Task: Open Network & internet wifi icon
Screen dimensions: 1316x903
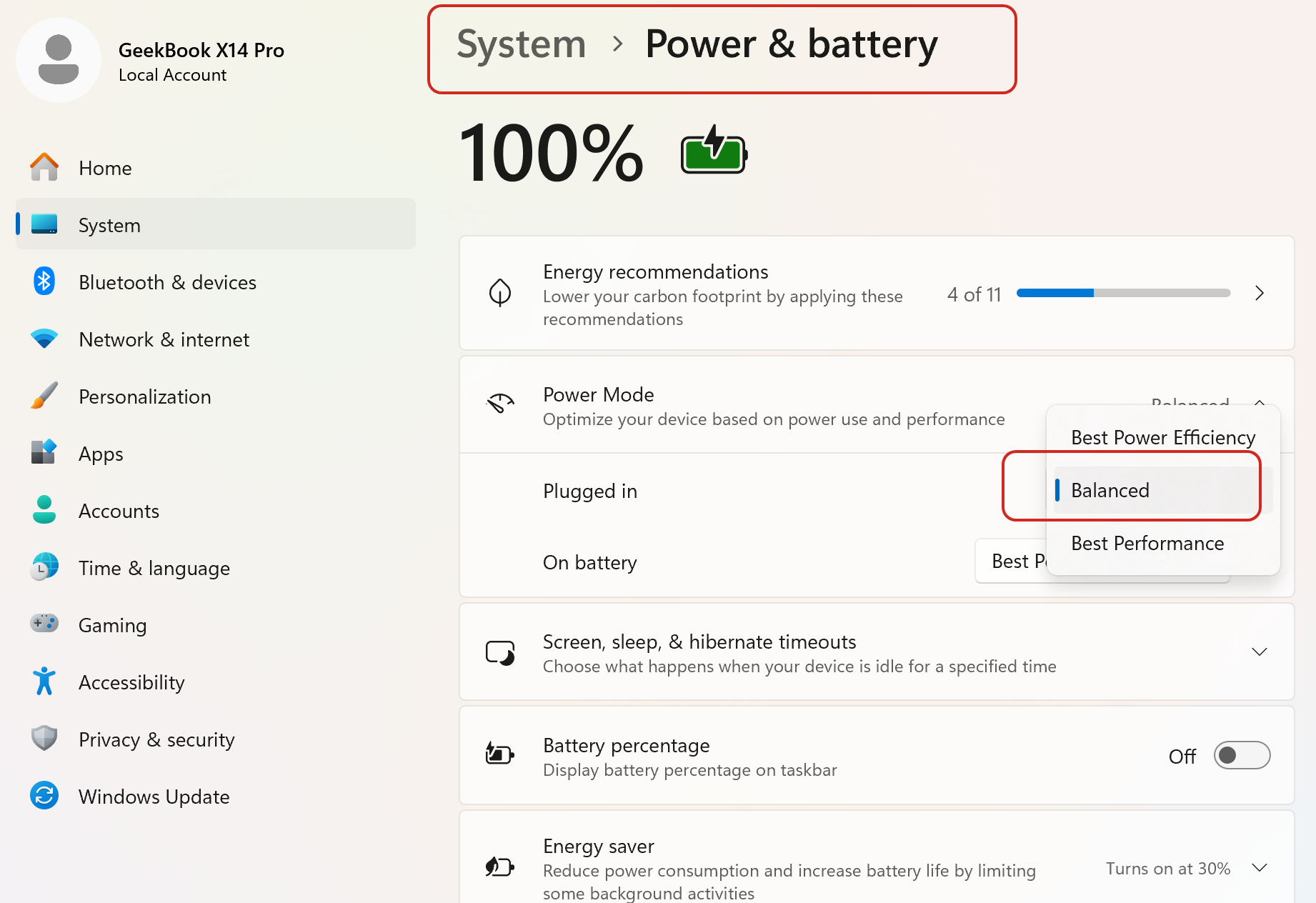Action: click(44, 339)
